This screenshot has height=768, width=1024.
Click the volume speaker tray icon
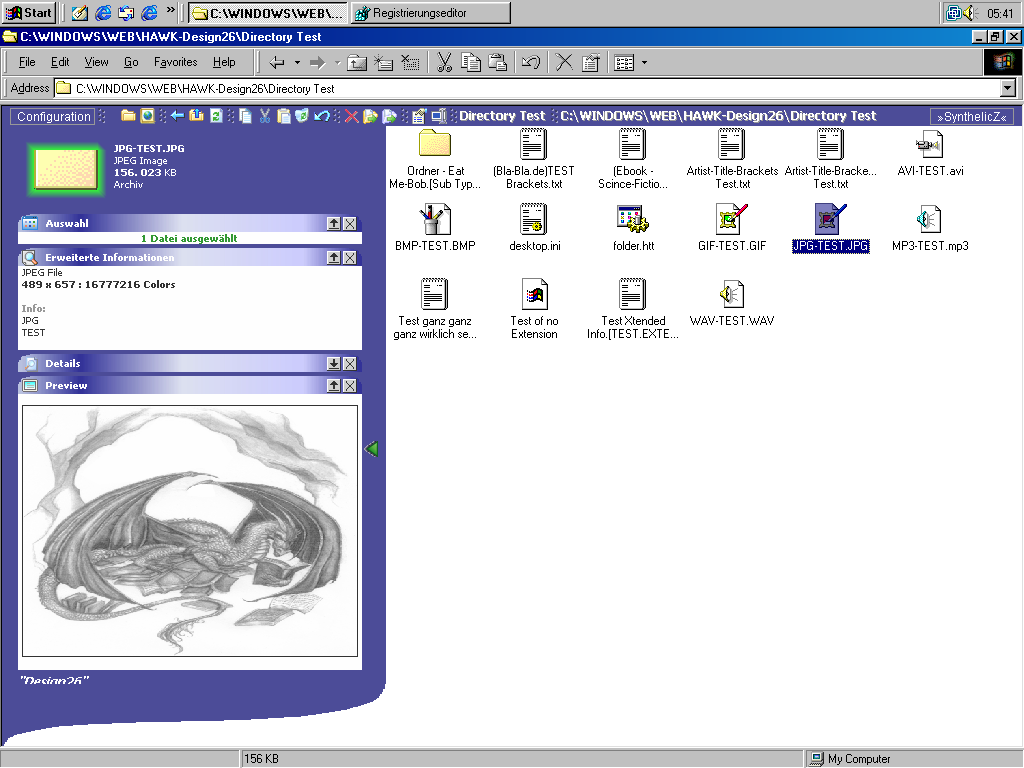tap(970, 12)
